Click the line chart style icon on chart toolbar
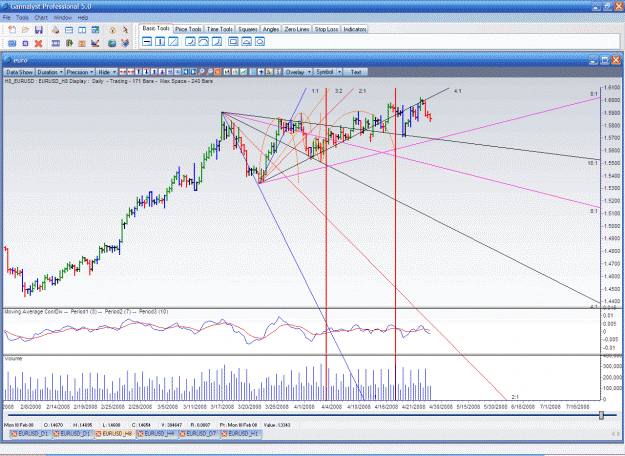This screenshot has width=625, height=456. tap(243, 72)
